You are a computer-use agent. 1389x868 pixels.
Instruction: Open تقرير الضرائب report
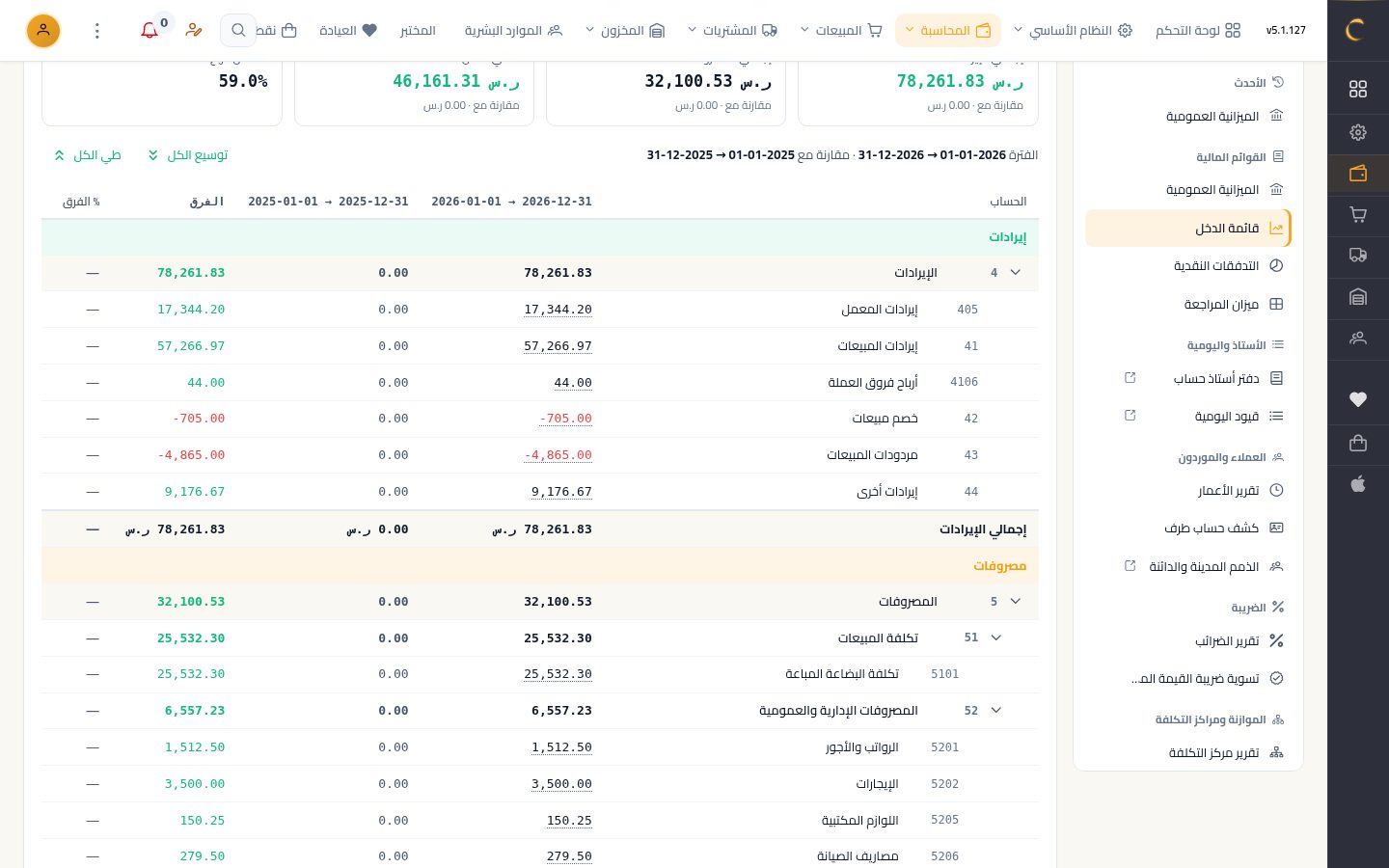pyautogui.click(x=1188, y=641)
